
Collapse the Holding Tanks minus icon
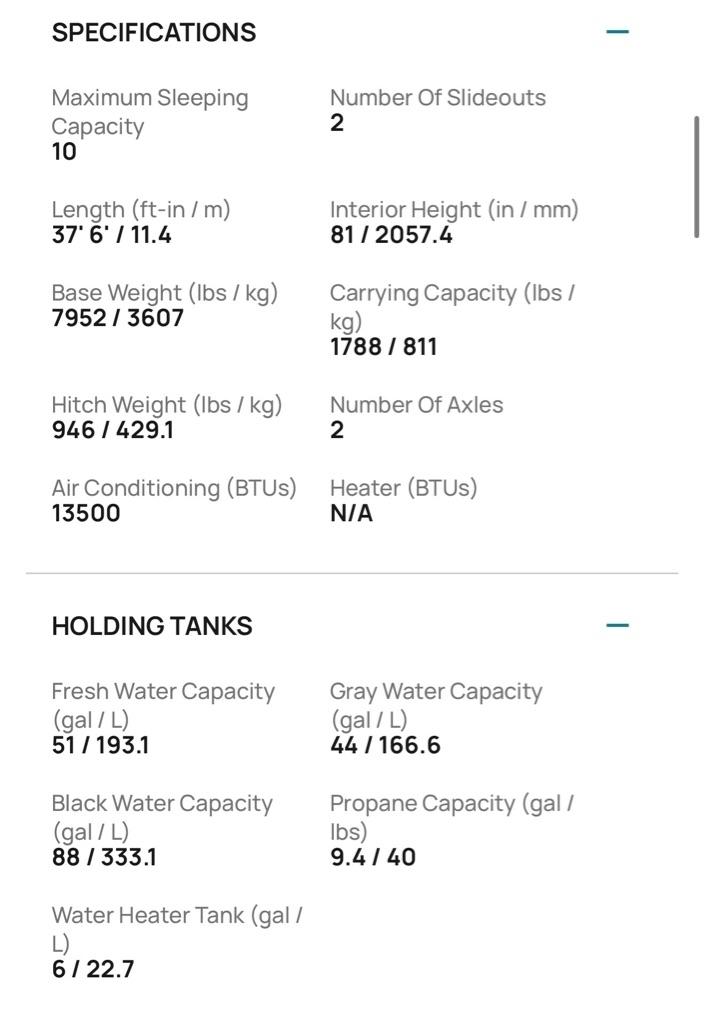point(618,626)
